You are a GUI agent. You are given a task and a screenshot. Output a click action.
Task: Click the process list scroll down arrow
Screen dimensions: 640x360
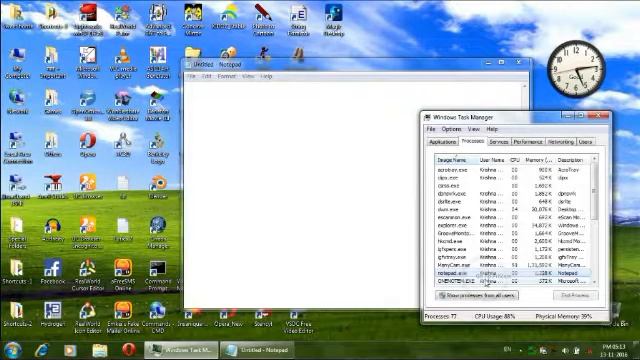(594, 282)
